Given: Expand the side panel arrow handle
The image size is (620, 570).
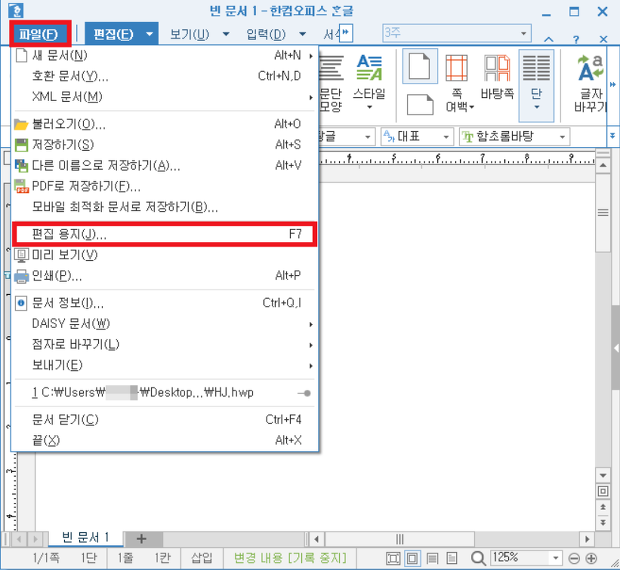Looking at the screenshot, I should coord(616,348).
